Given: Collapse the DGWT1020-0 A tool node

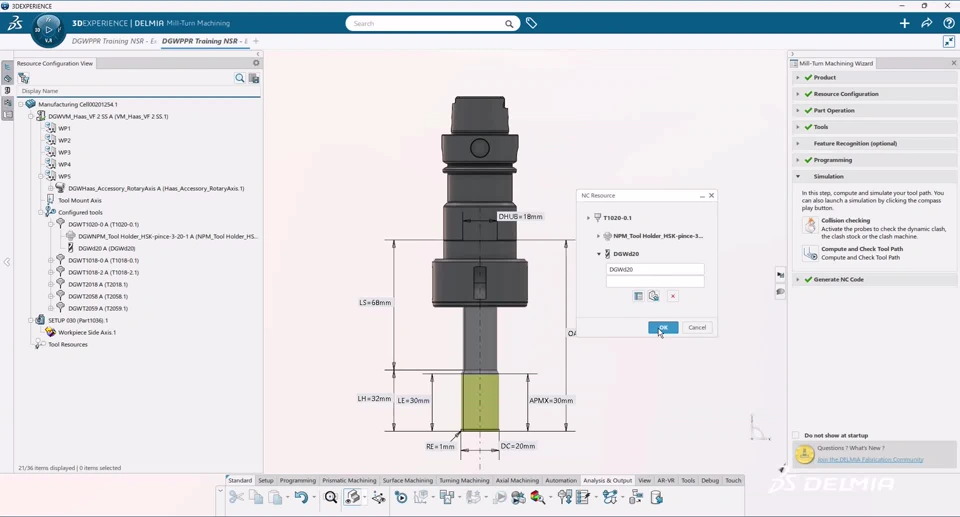Looking at the screenshot, I should click(x=51, y=224).
